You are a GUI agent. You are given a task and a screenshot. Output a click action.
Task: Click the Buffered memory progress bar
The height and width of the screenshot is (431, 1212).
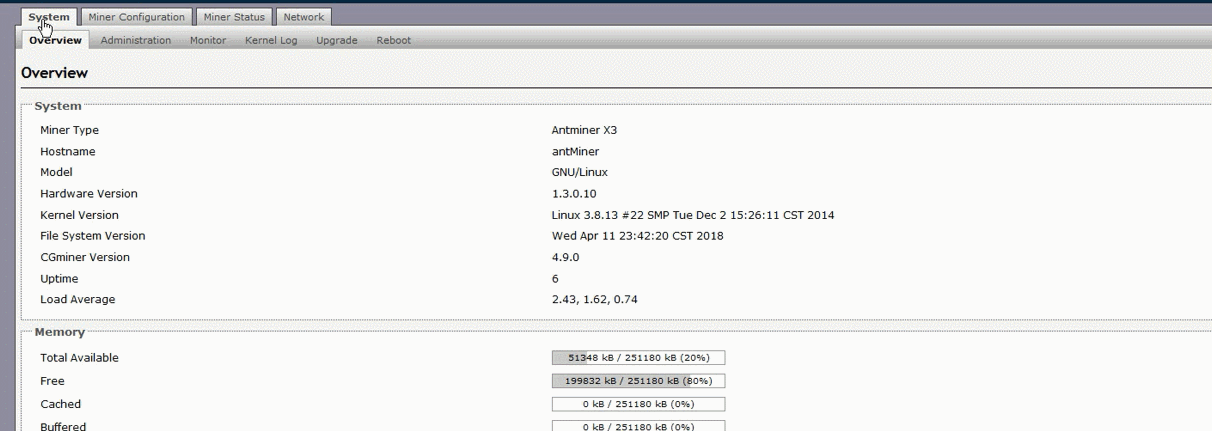point(638,426)
